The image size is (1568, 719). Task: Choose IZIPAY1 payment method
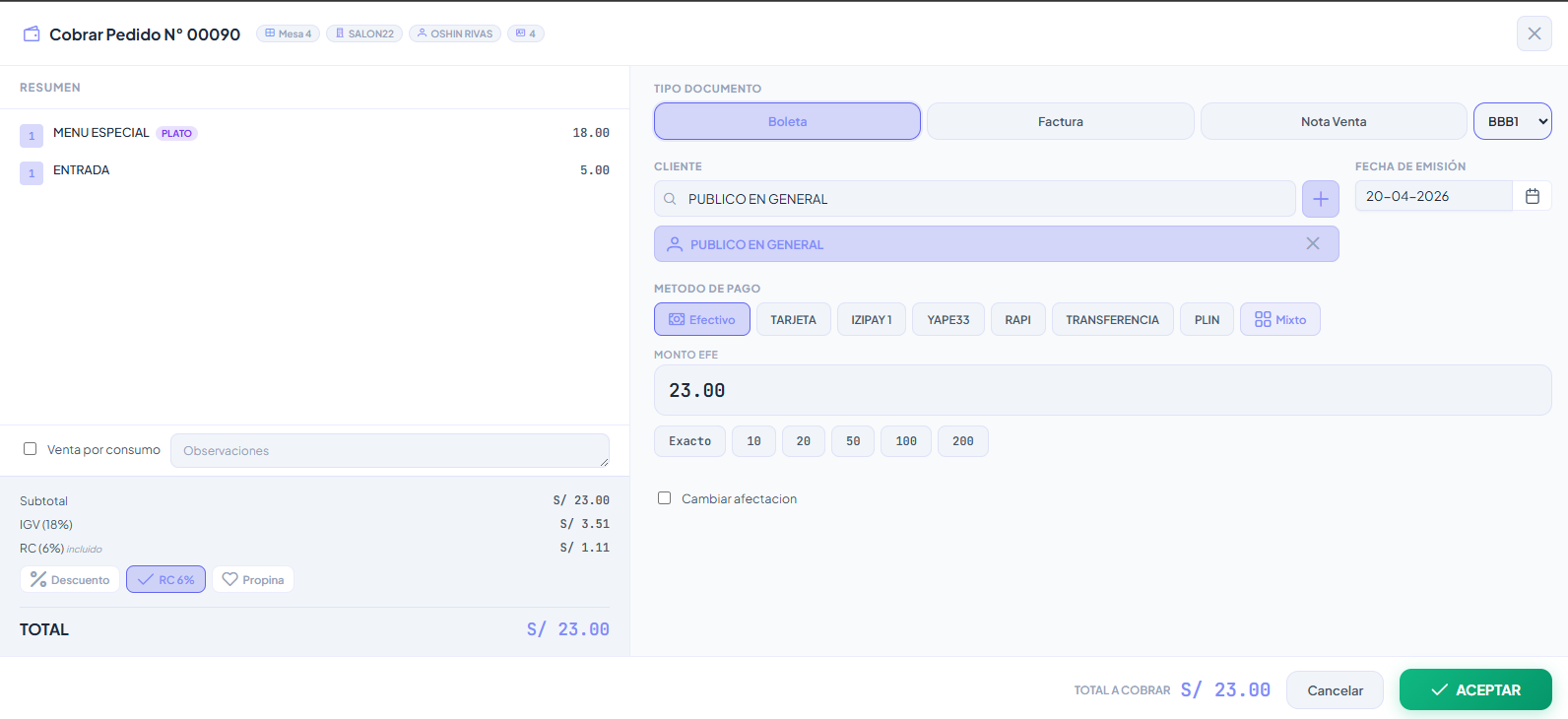[872, 319]
